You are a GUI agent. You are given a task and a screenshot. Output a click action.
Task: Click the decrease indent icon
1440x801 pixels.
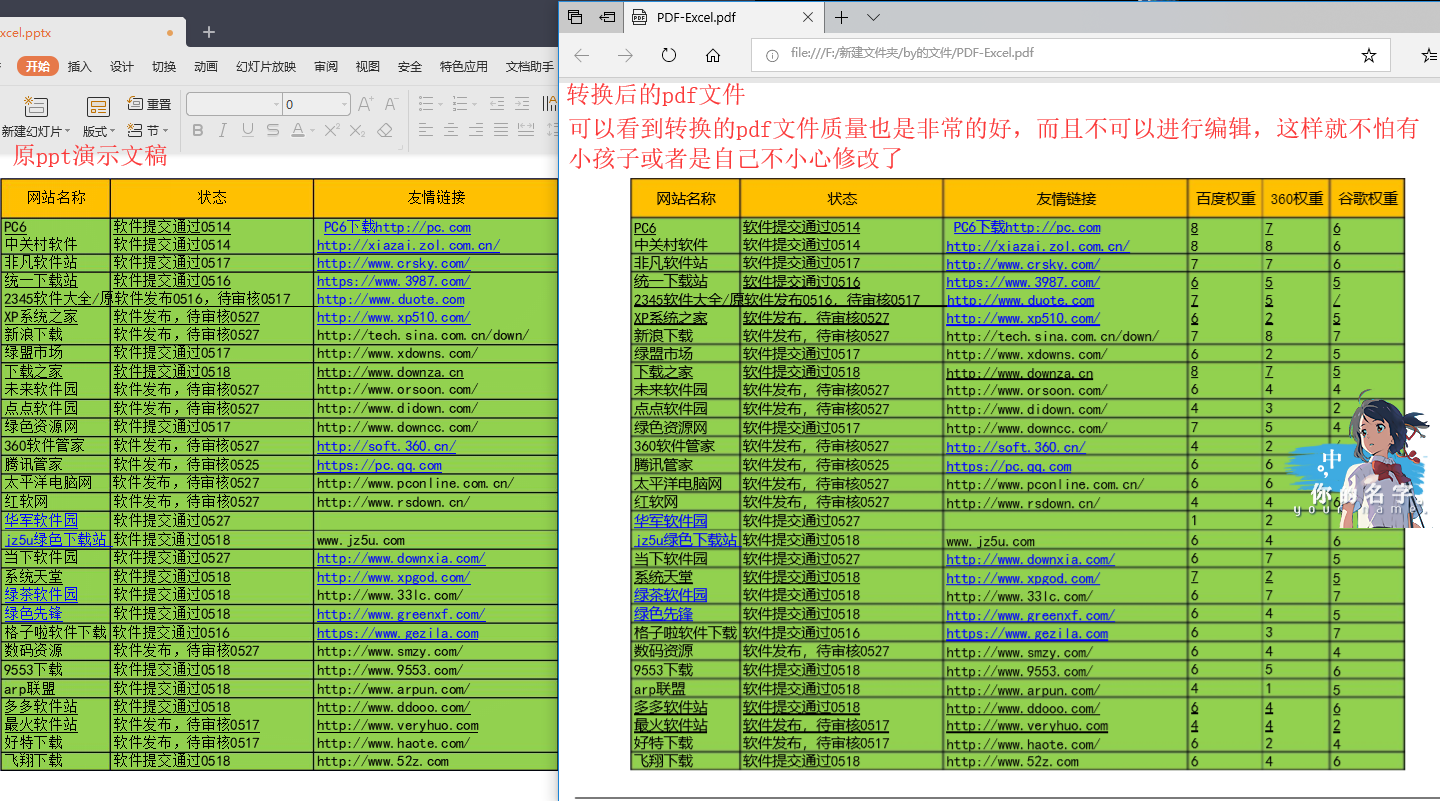point(497,104)
